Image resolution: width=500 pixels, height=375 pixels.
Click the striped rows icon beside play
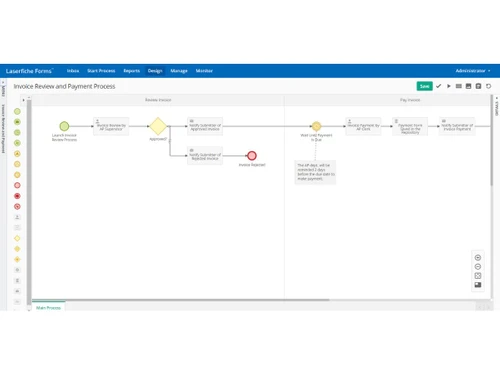[x=459, y=86]
